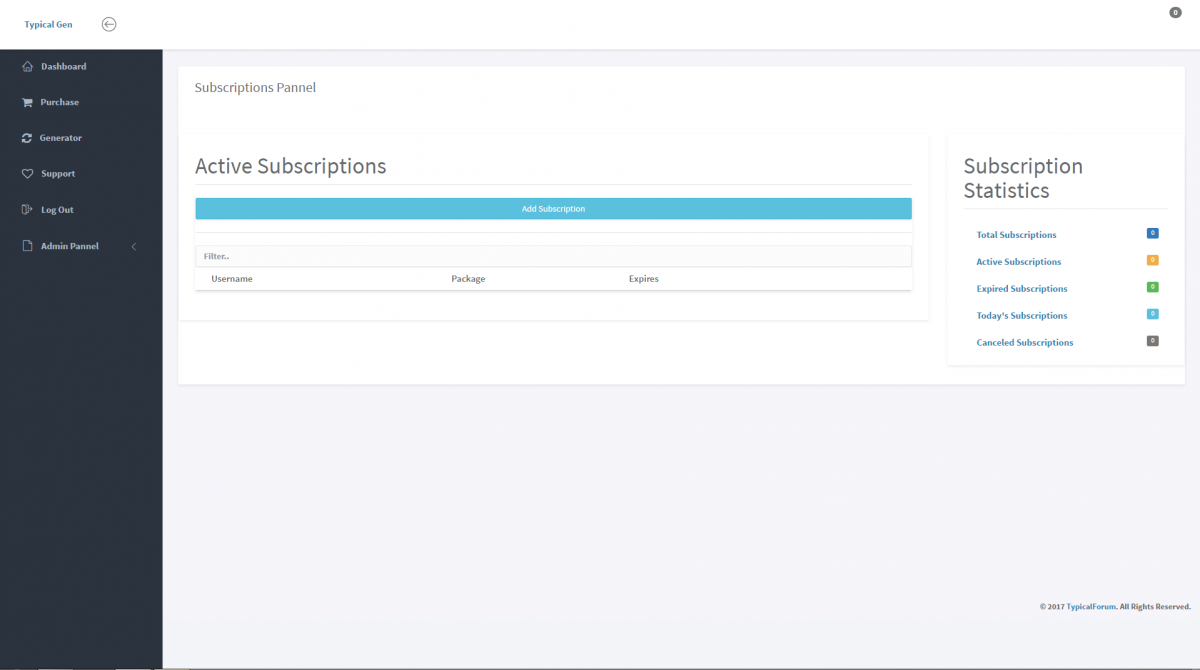
Task: Open Expired Subscriptions statistics link
Action: coord(1022,289)
